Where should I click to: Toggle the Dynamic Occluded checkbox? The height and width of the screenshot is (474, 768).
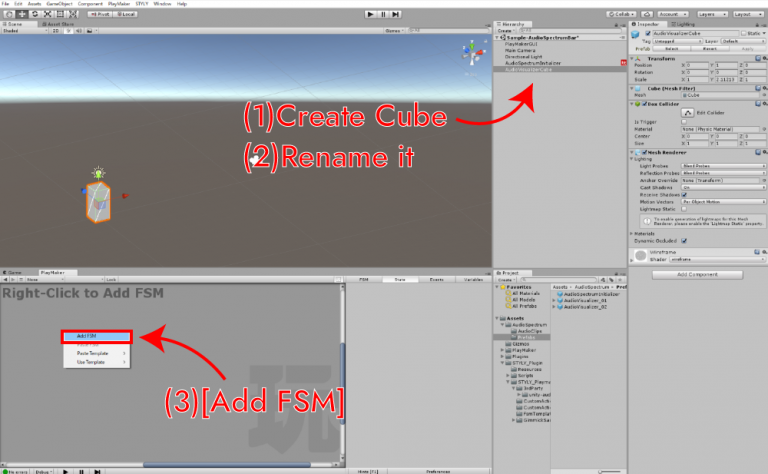pos(684,240)
